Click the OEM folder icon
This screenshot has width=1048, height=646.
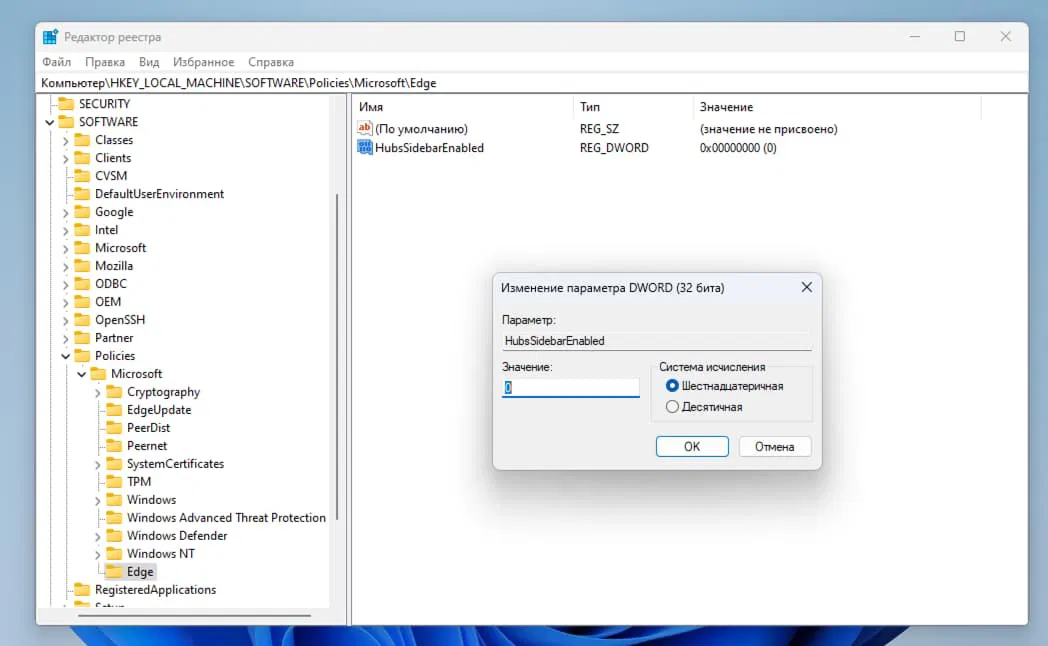coord(82,302)
